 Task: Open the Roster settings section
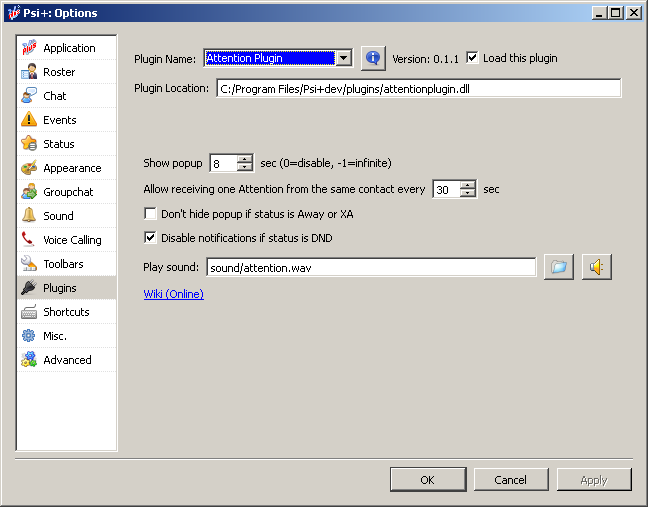tap(58, 72)
